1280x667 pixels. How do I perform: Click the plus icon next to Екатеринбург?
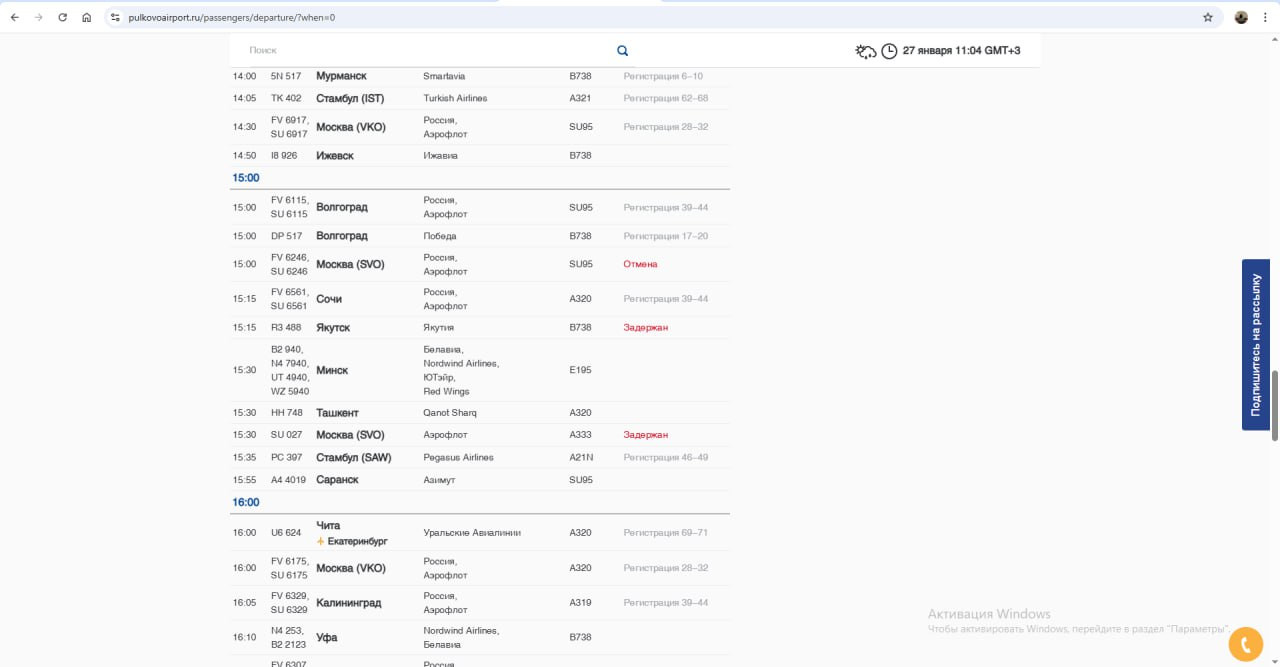[320, 541]
